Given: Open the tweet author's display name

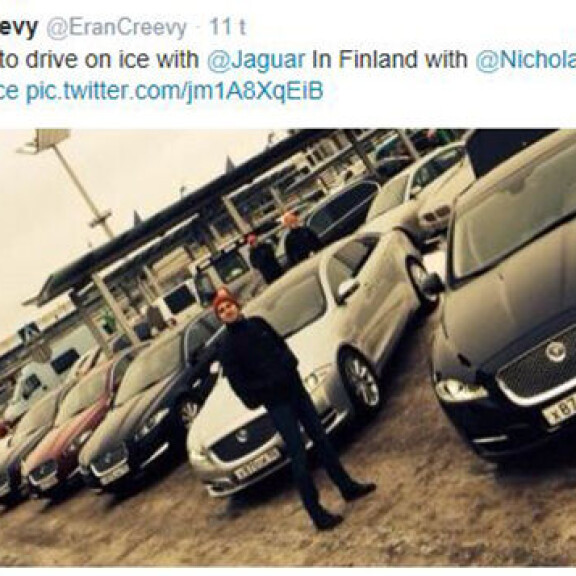Looking at the screenshot, I should (x=19, y=28).
